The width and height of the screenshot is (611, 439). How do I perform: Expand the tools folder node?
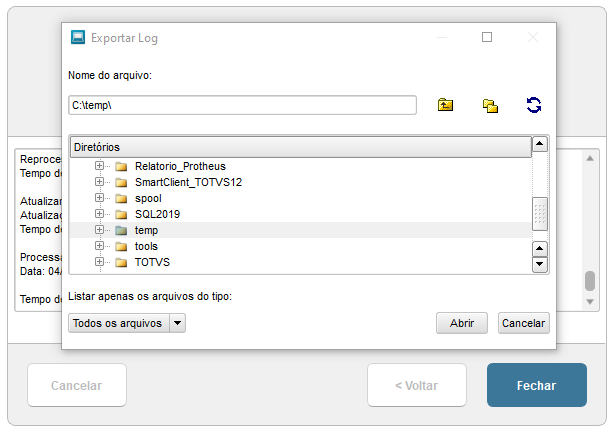click(x=99, y=246)
